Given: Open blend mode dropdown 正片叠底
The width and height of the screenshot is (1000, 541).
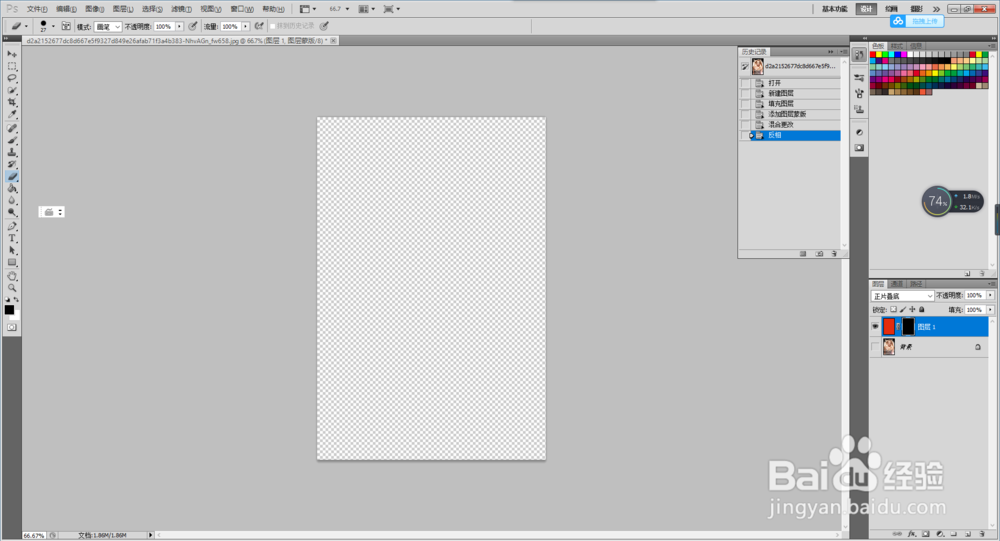Looking at the screenshot, I should (x=902, y=296).
